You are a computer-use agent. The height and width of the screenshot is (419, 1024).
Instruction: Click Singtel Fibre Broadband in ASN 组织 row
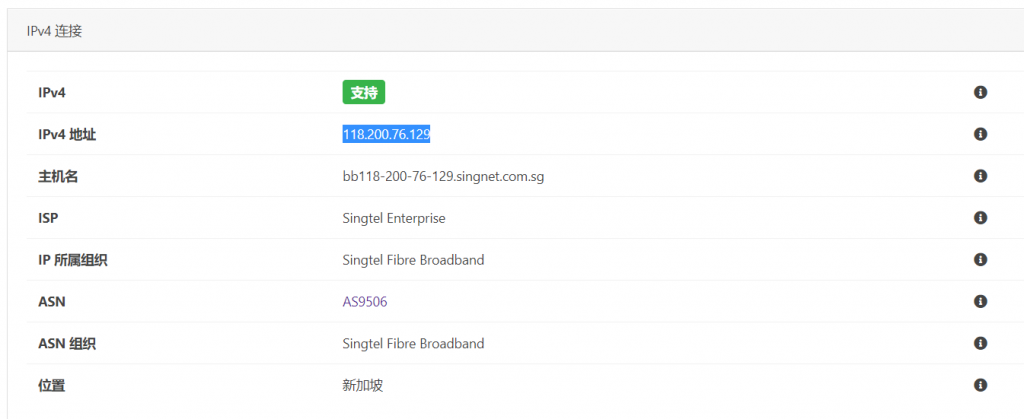click(413, 344)
